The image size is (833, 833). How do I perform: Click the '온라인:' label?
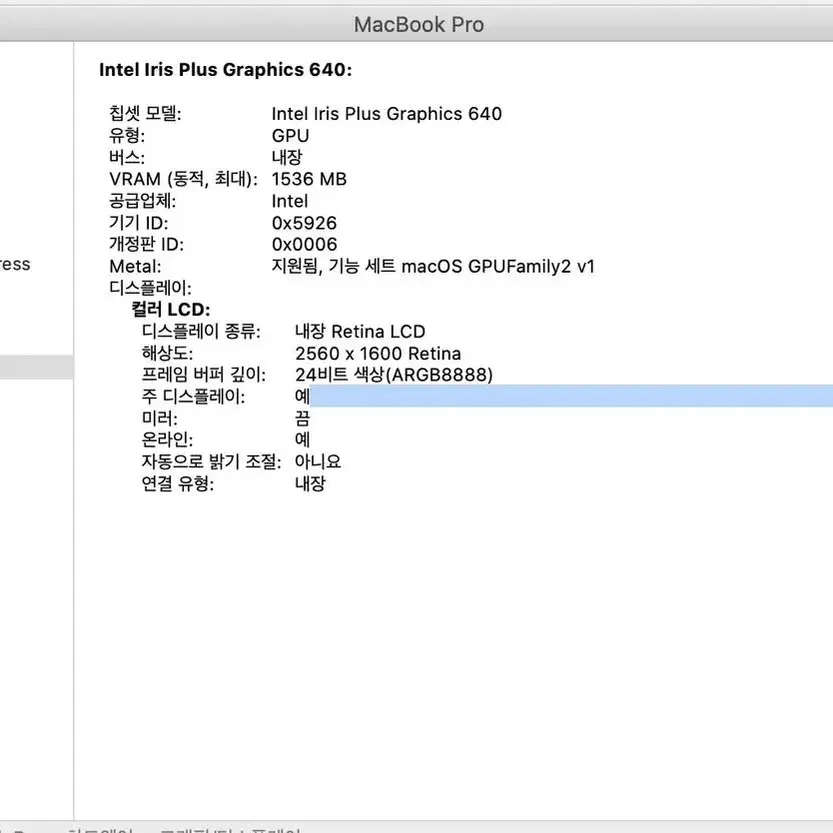tap(167, 439)
